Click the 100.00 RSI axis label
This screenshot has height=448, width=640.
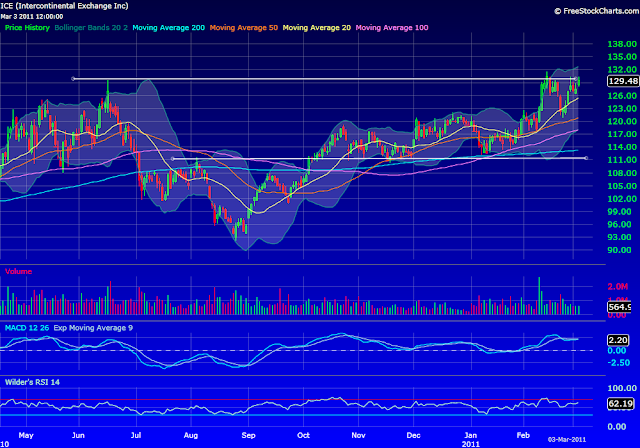point(622,388)
